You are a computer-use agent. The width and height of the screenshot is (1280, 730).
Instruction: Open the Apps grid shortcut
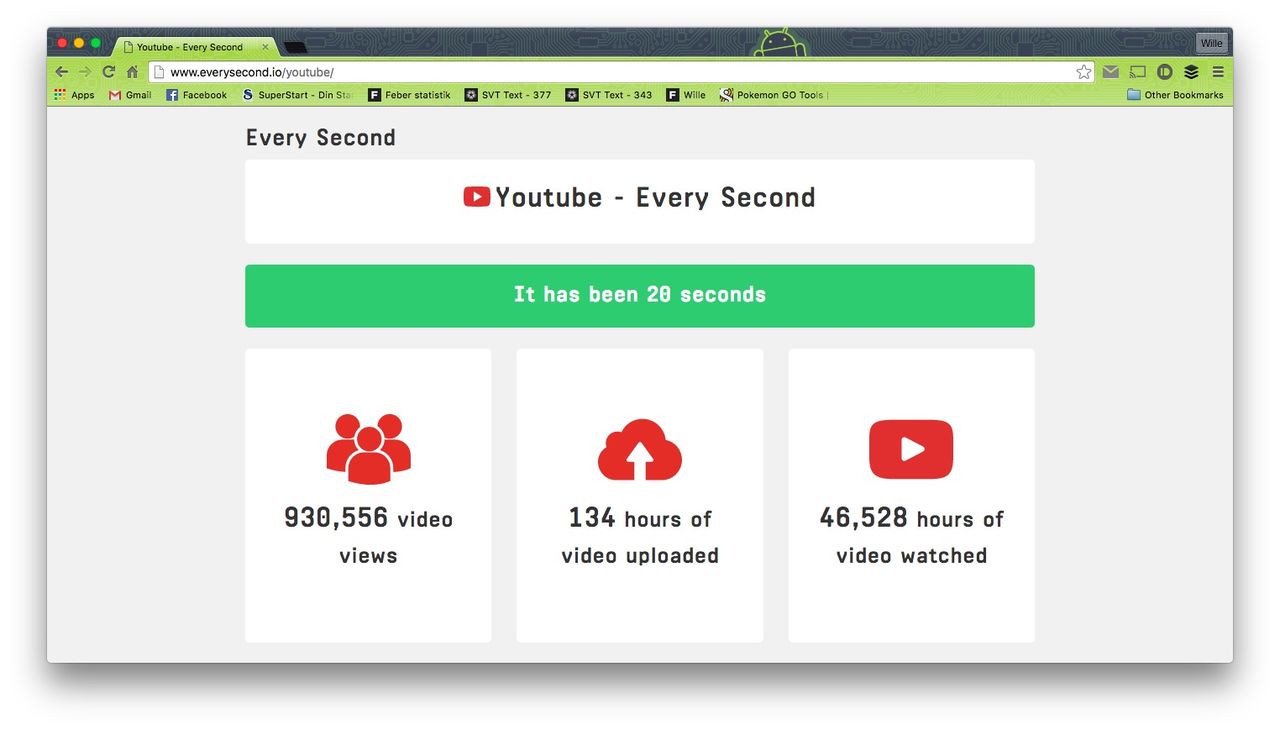[x=74, y=95]
